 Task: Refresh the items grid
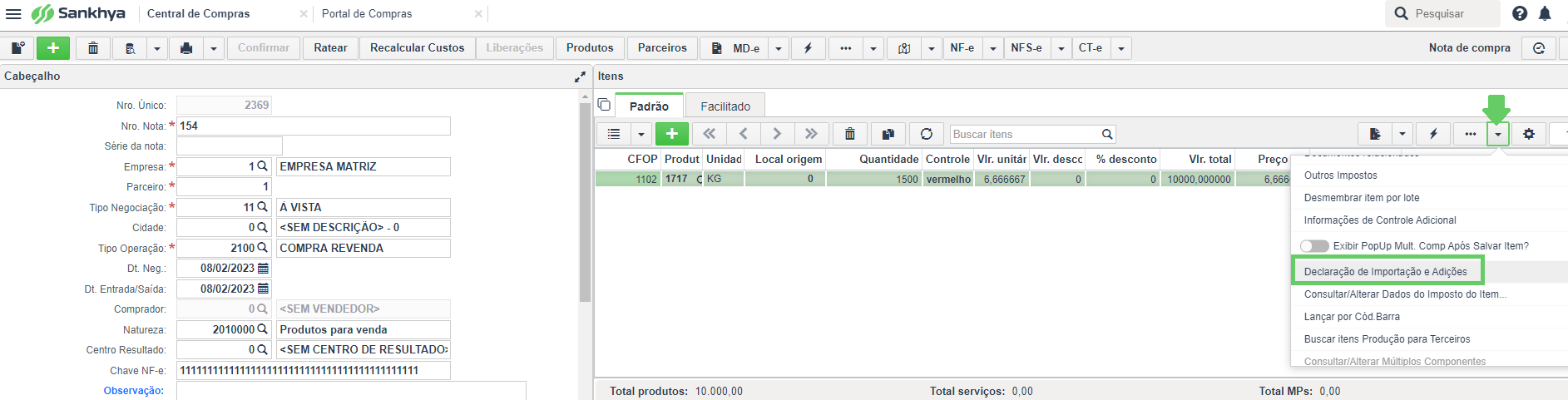pos(927,134)
